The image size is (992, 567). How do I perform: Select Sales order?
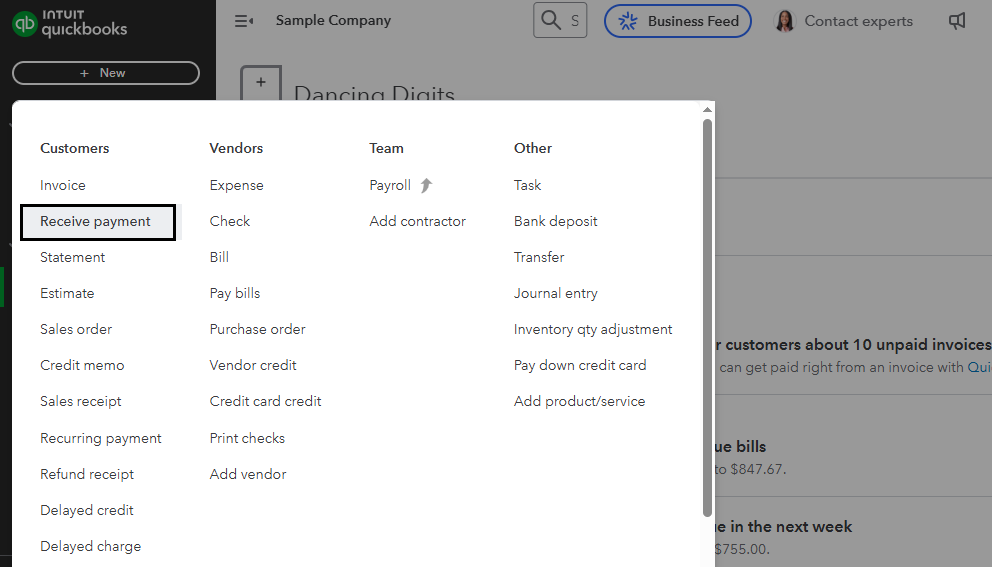click(x=76, y=330)
